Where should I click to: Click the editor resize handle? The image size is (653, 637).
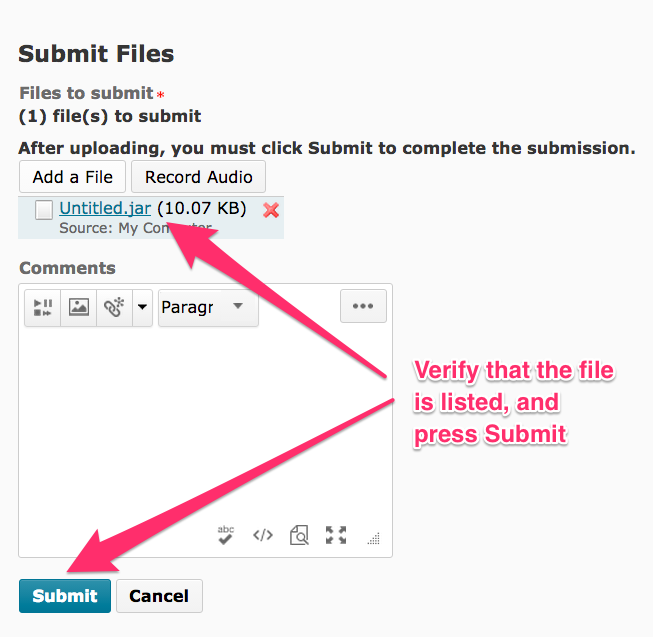pyautogui.click(x=374, y=538)
